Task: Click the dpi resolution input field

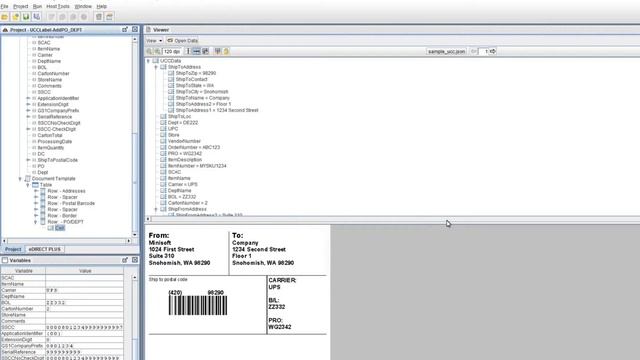Action: pos(172,51)
